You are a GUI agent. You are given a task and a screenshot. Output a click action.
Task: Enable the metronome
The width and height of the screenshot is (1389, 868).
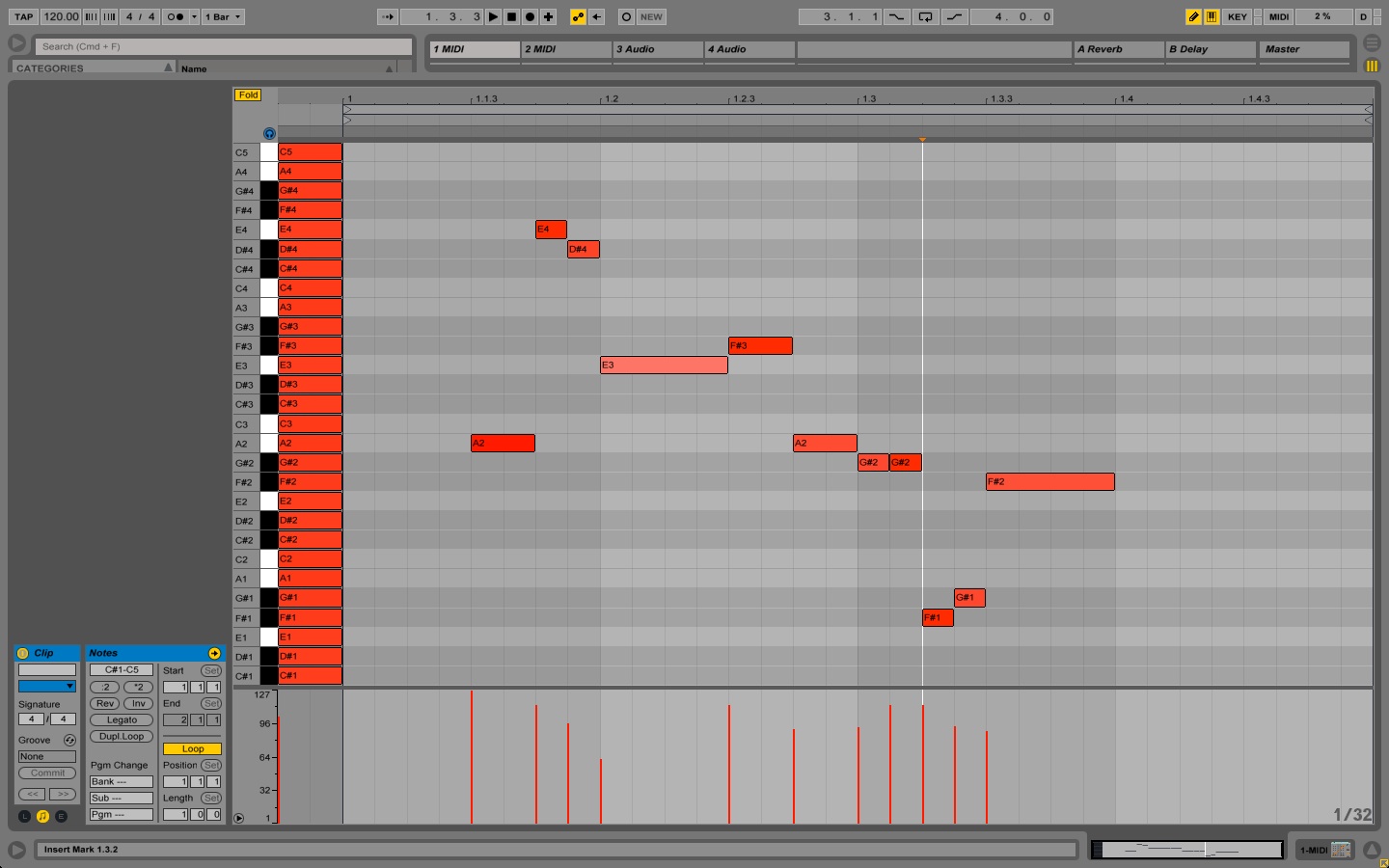tap(177, 16)
